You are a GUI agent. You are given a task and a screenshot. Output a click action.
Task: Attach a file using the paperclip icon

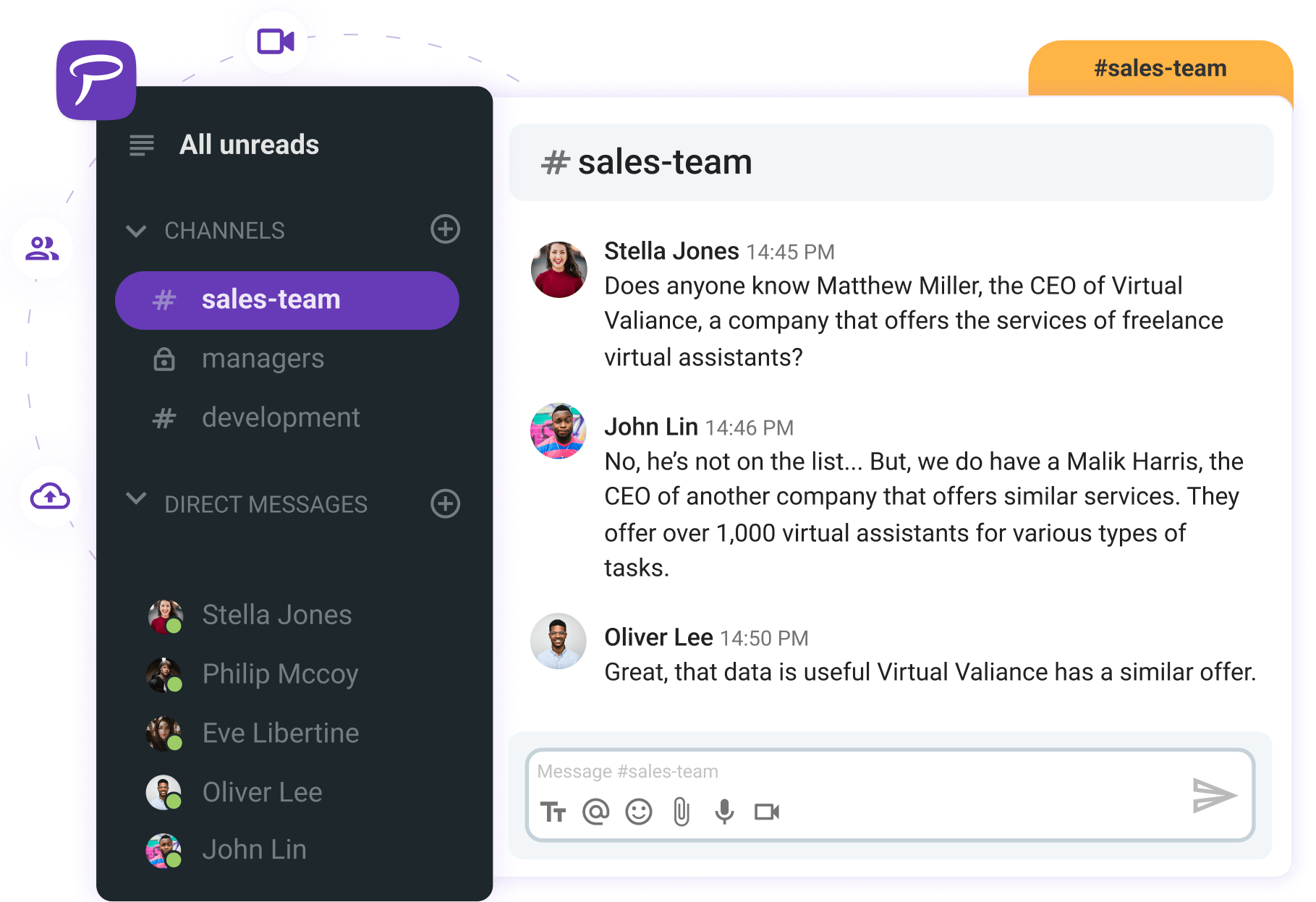pyautogui.click(x=681, y=812)
